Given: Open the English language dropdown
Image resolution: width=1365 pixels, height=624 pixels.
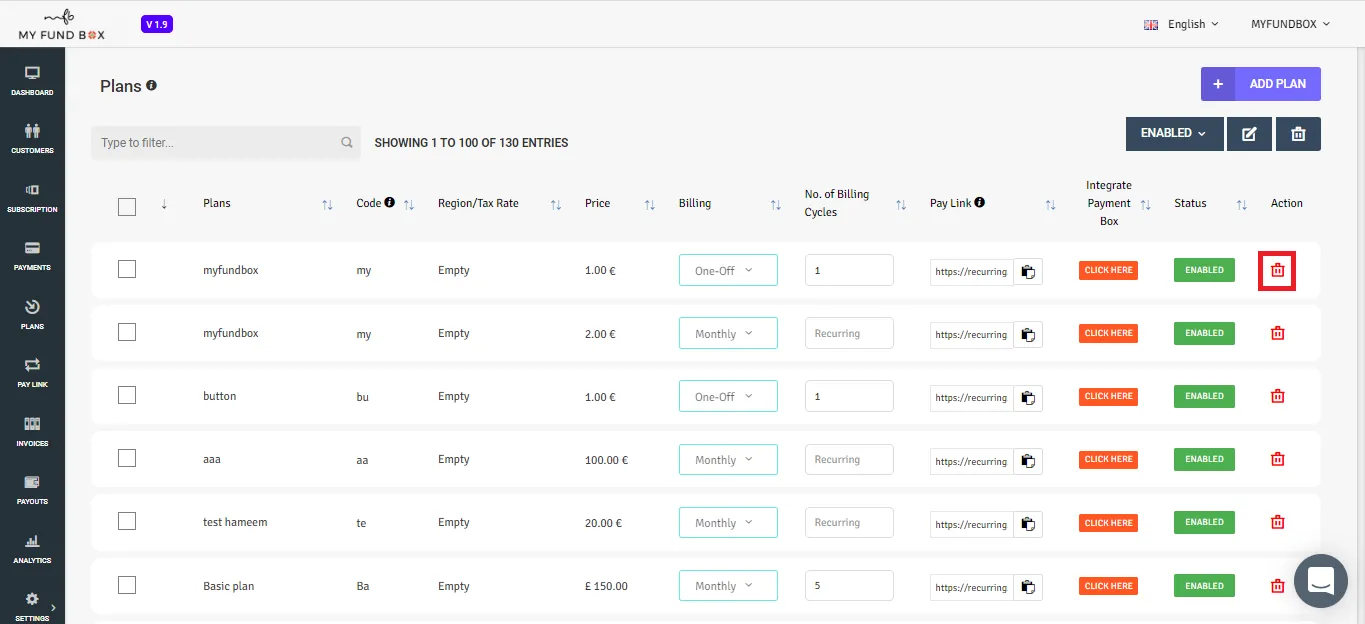Looking at the screenshot, I should [1181, 24].
